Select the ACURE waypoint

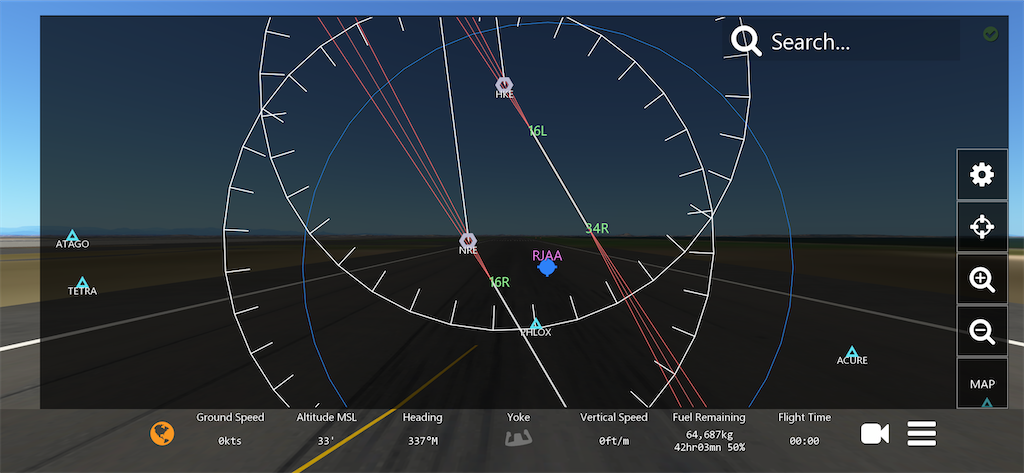[x=852, y=355]
